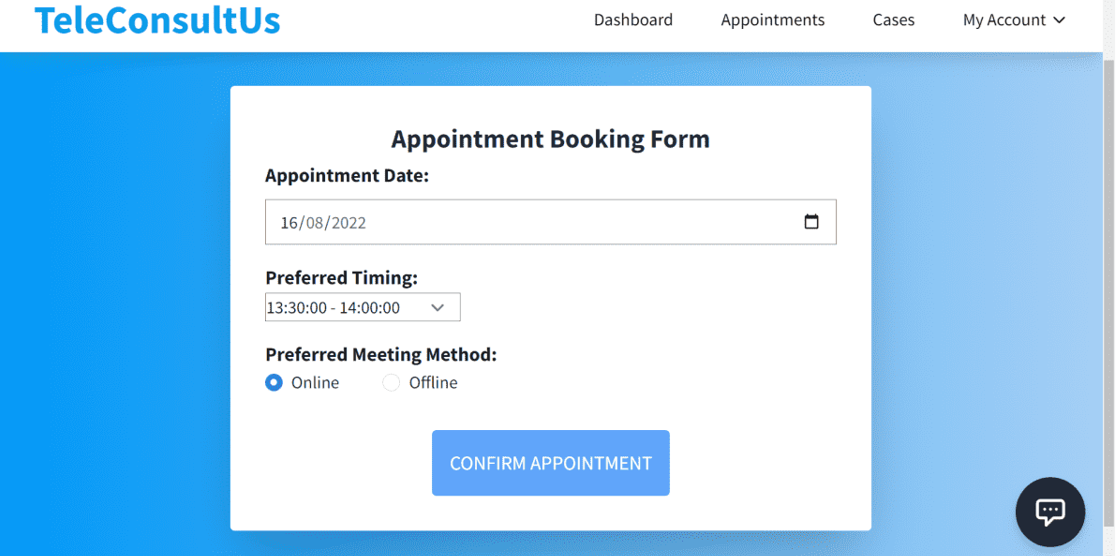Image resolution: width=1119 pixels, height=557 pixels.
Task: Expand the My Account menu
Action: tap(1013, 20)
